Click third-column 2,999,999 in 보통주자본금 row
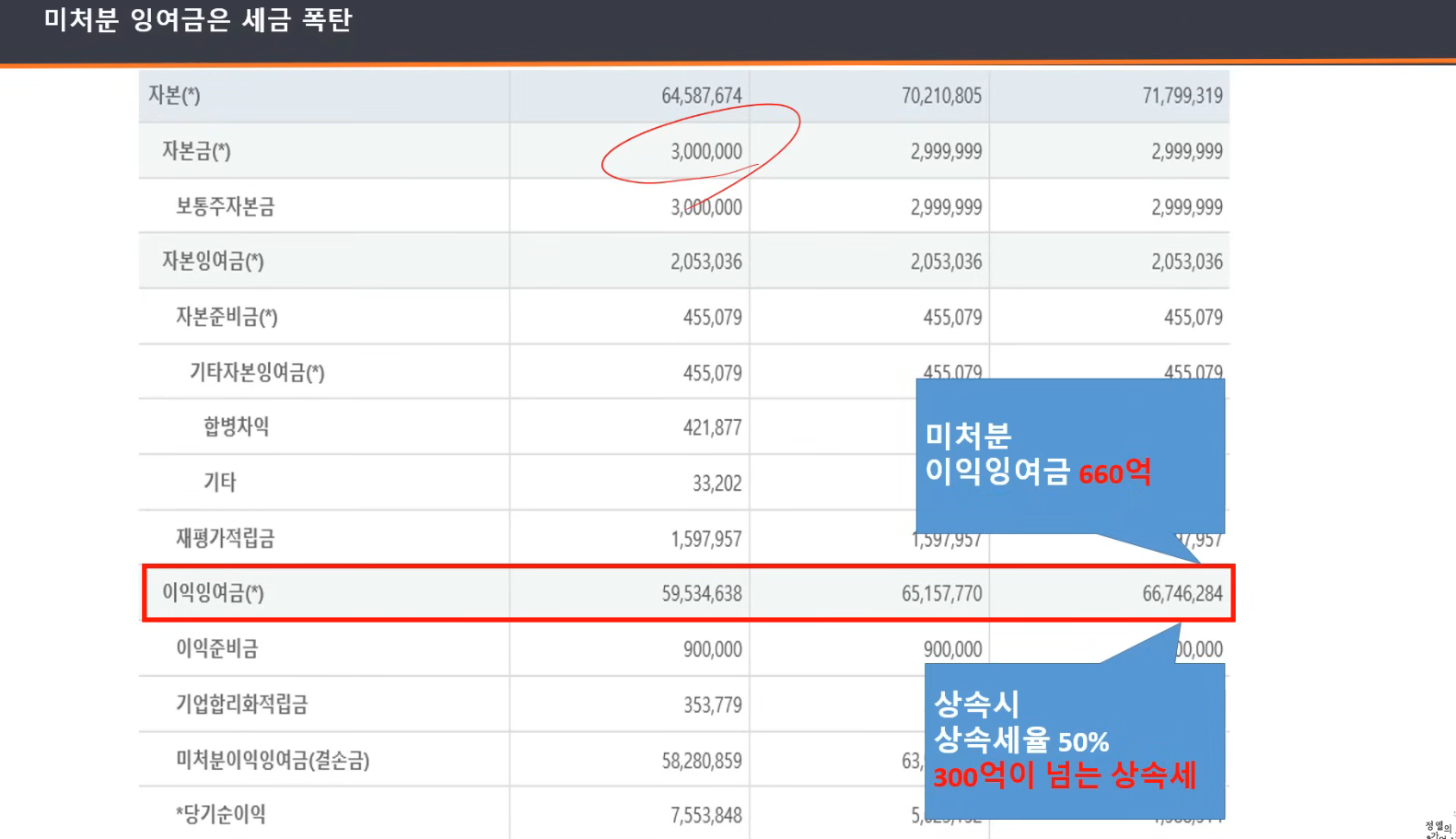The image size is (1456, 839). [x=1187, y=207]
